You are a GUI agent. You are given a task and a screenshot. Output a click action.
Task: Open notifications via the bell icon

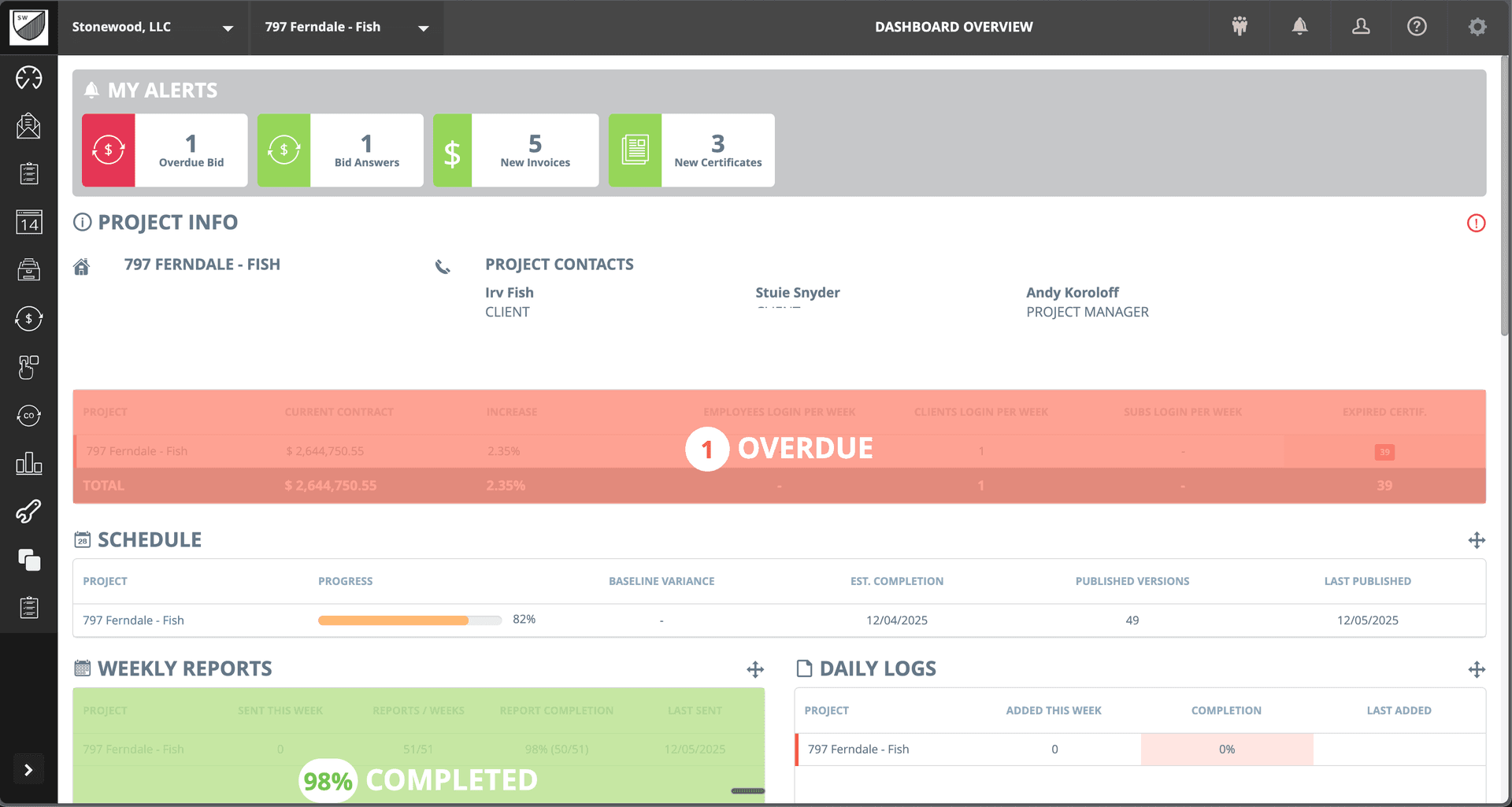pyautogui.click(x=1299, y=26)
